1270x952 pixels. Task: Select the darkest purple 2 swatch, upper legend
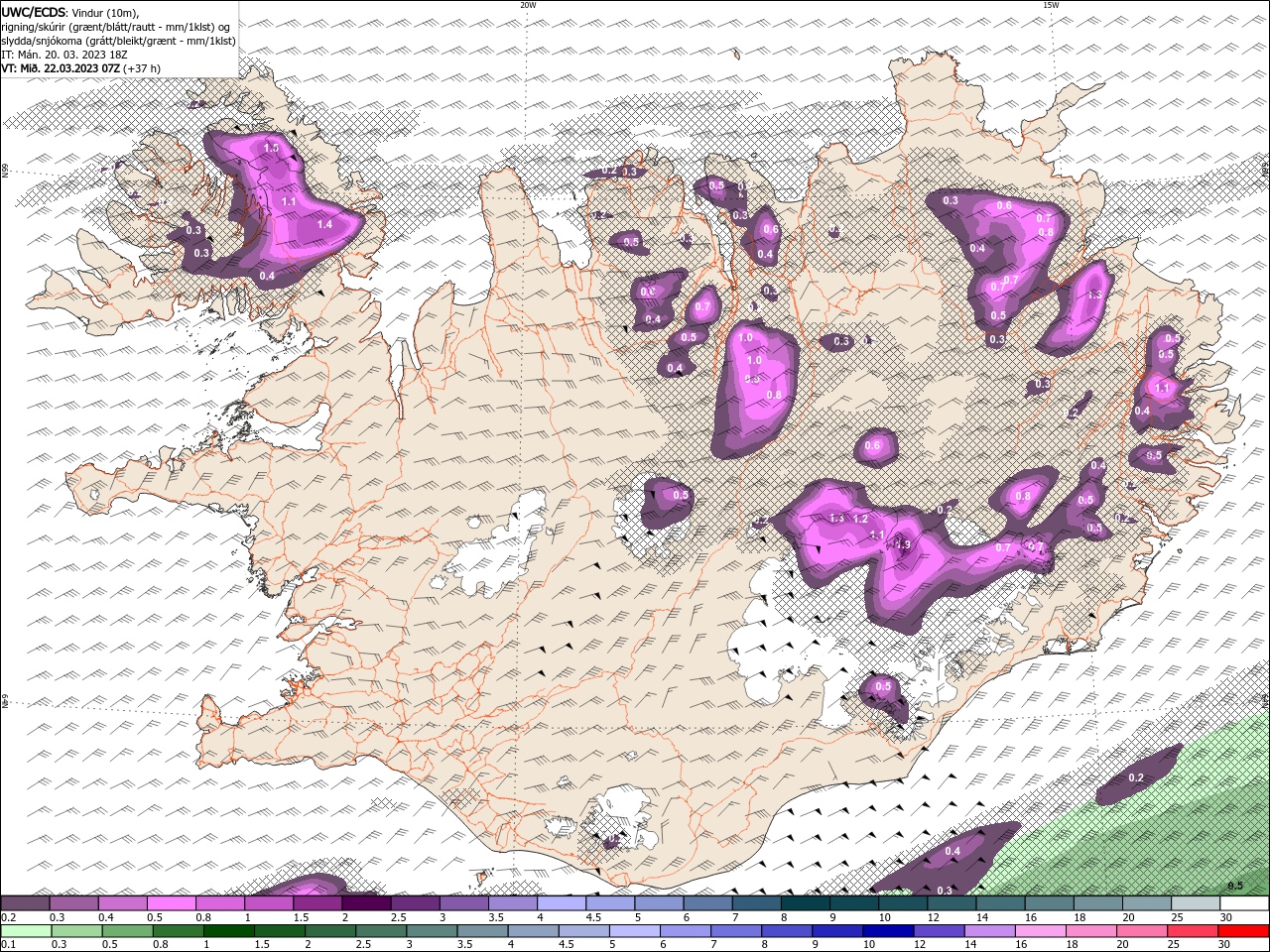pyautogui.click(x=367, y=903)
